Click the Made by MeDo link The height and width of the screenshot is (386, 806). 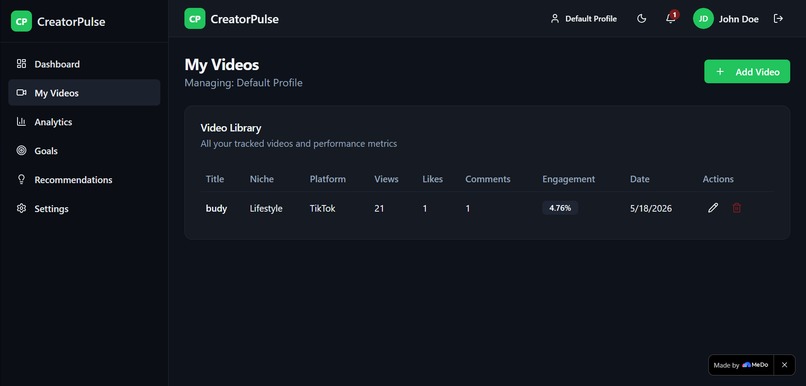(741, 365)
